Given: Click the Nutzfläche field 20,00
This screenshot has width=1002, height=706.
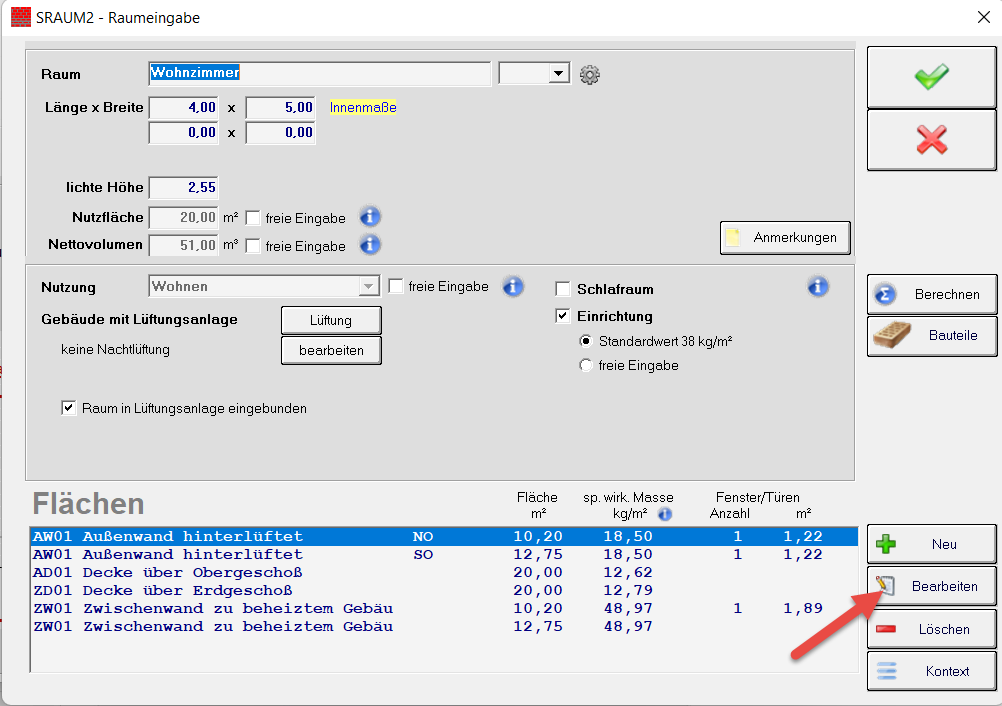Looking at the screenshot, I should pos(184,218).
